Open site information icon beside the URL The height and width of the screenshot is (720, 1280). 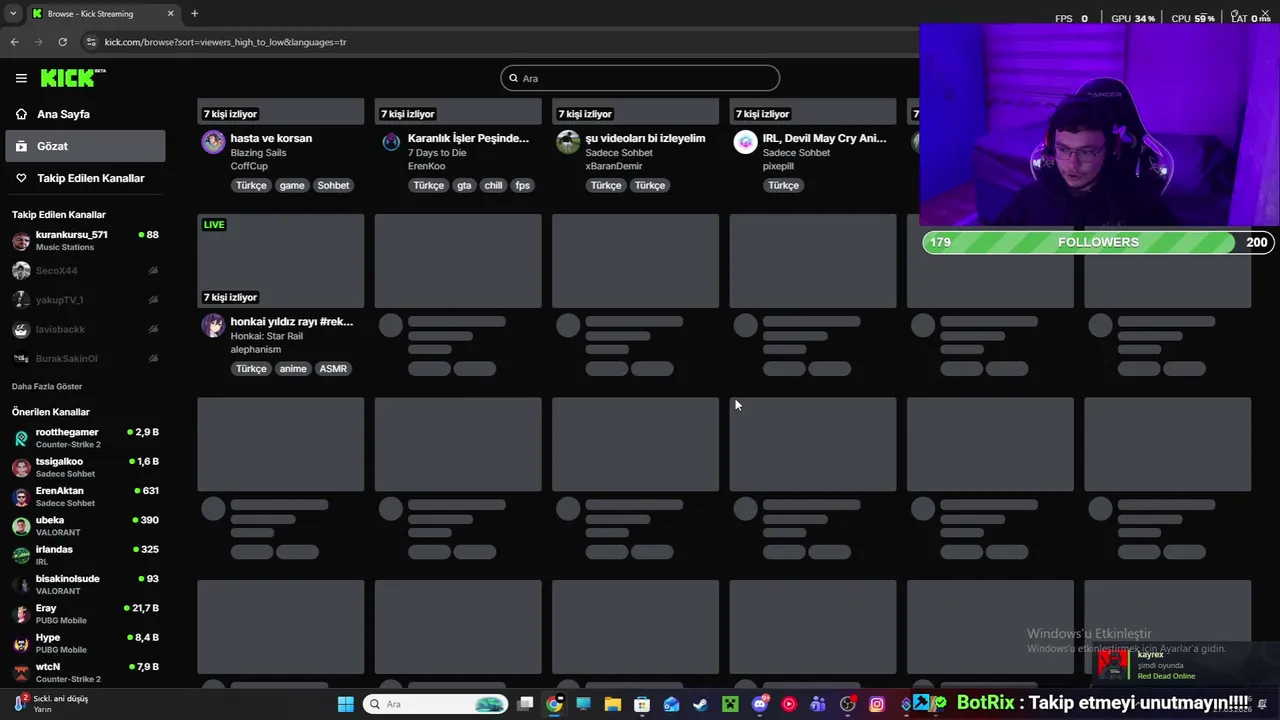(91, 42)
